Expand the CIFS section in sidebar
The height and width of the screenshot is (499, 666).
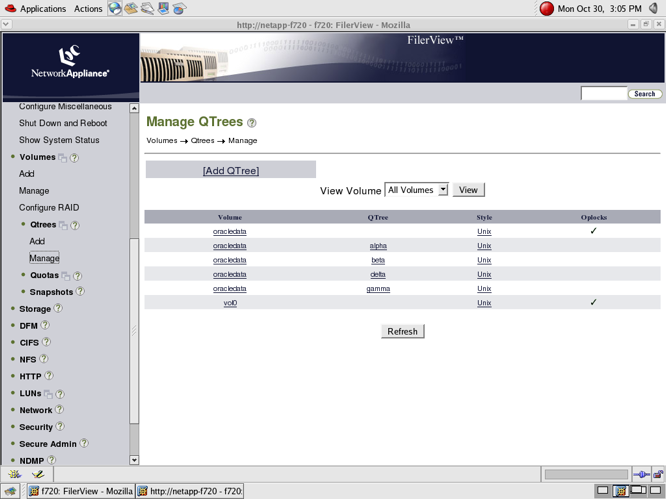pyautogui.click(x=29, y=343)
